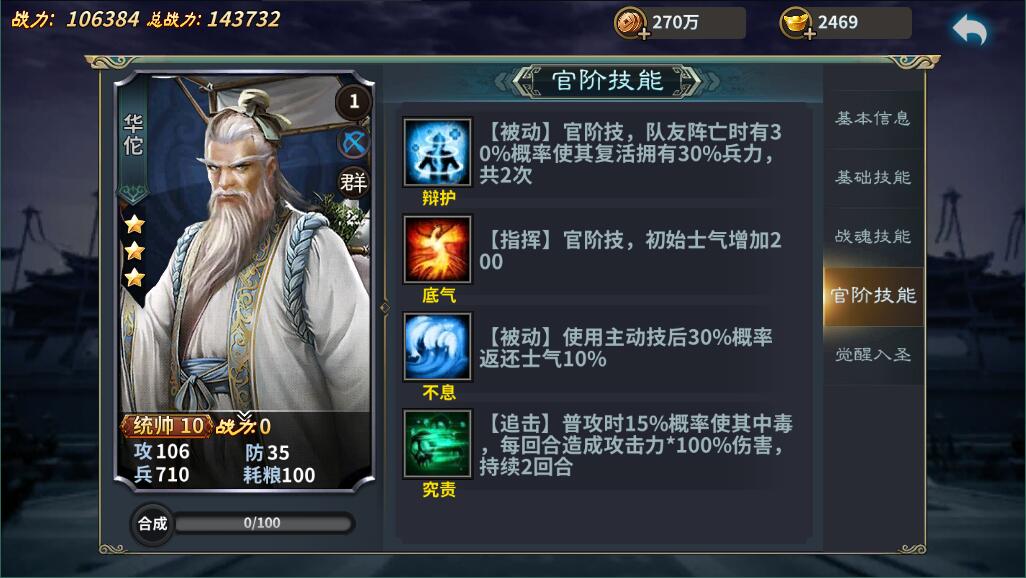Select the 官阶技能 tab
The image size is (1026, 578).
[x=873, y=296]
